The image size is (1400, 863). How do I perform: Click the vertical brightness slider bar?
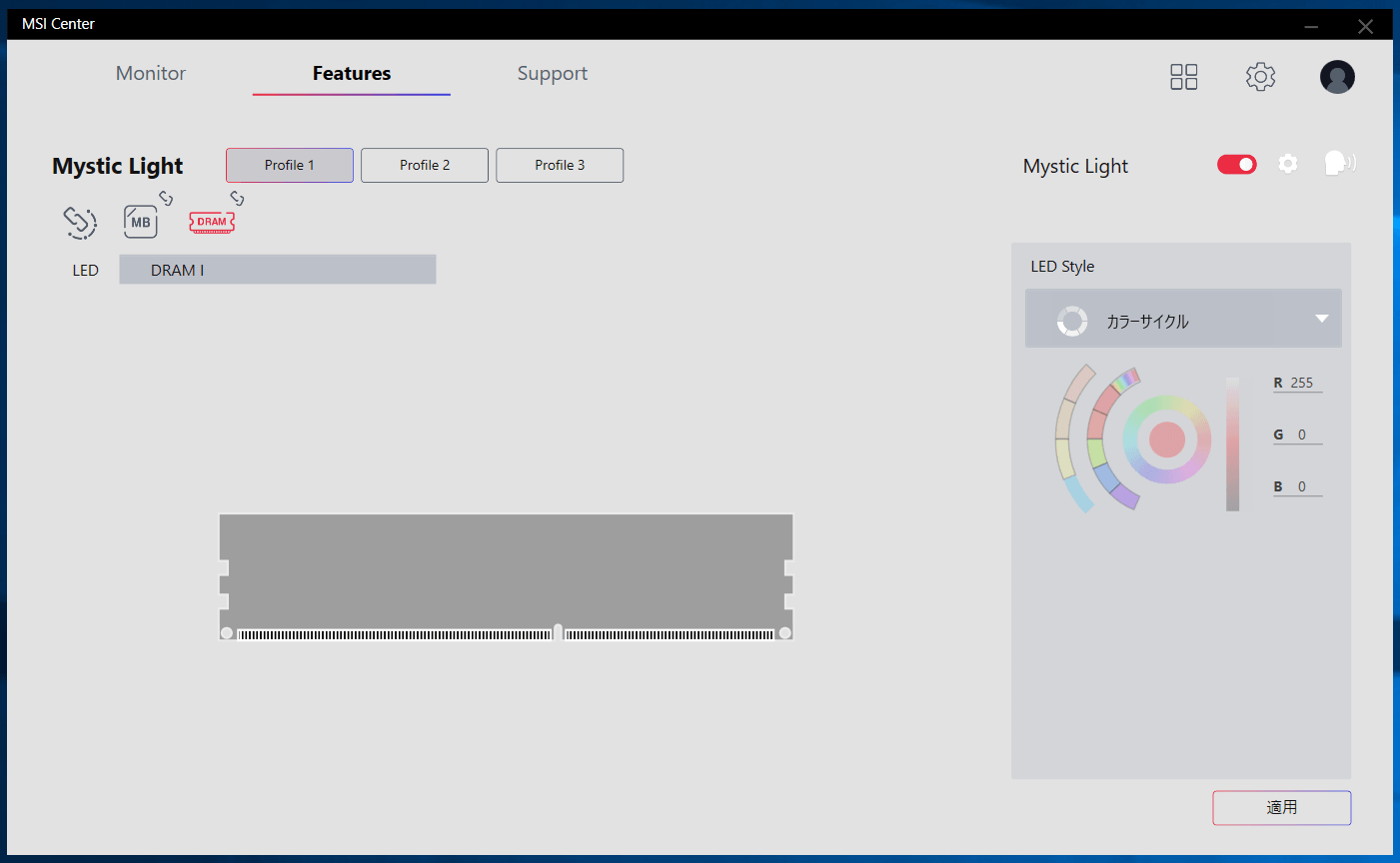tap(1233, 444)
